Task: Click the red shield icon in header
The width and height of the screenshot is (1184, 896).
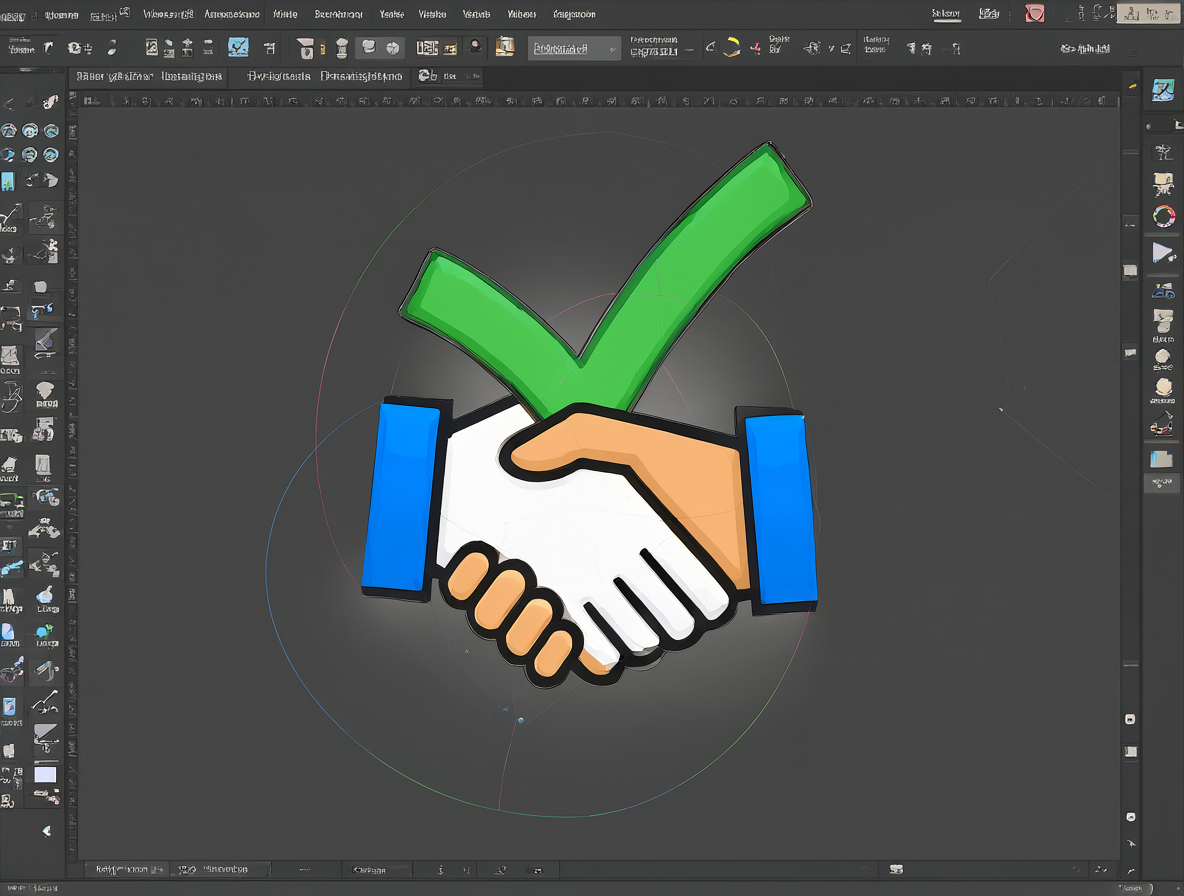Action: tap(1034, 14)
